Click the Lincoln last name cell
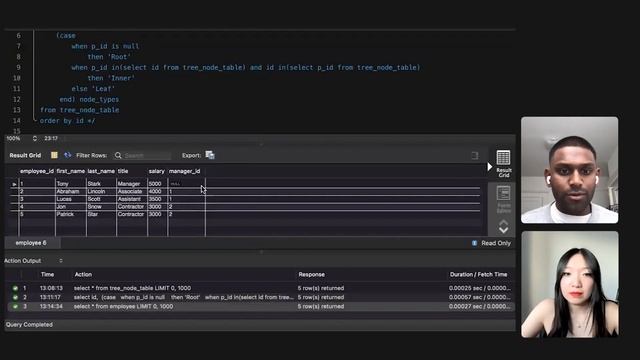 click(101, 191)
